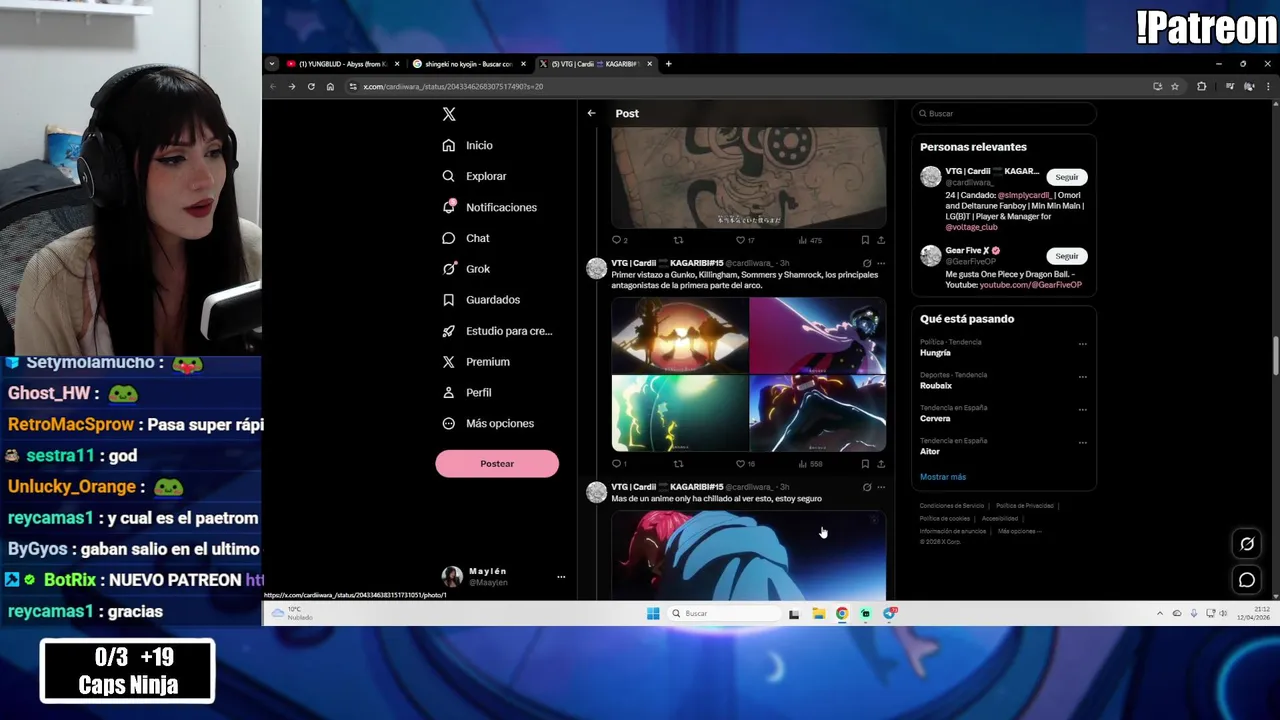Open youtube.com/@GearFiveOP link
Viewport: 1280px width, 720px height.
click(1030, 285)
